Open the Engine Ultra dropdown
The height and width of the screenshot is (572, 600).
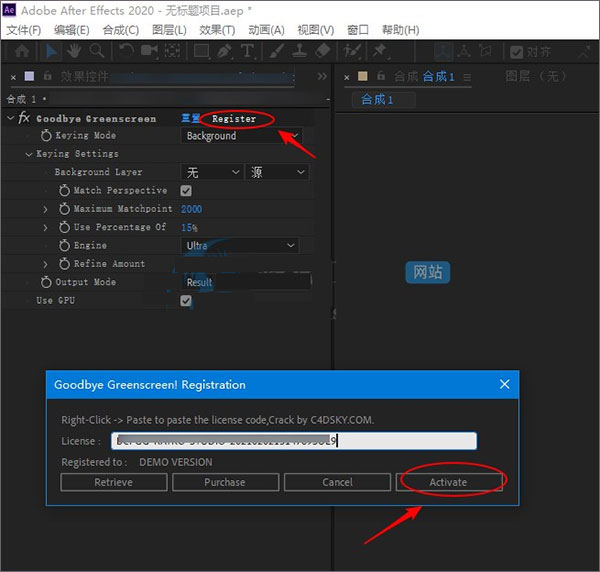[240, 246]
